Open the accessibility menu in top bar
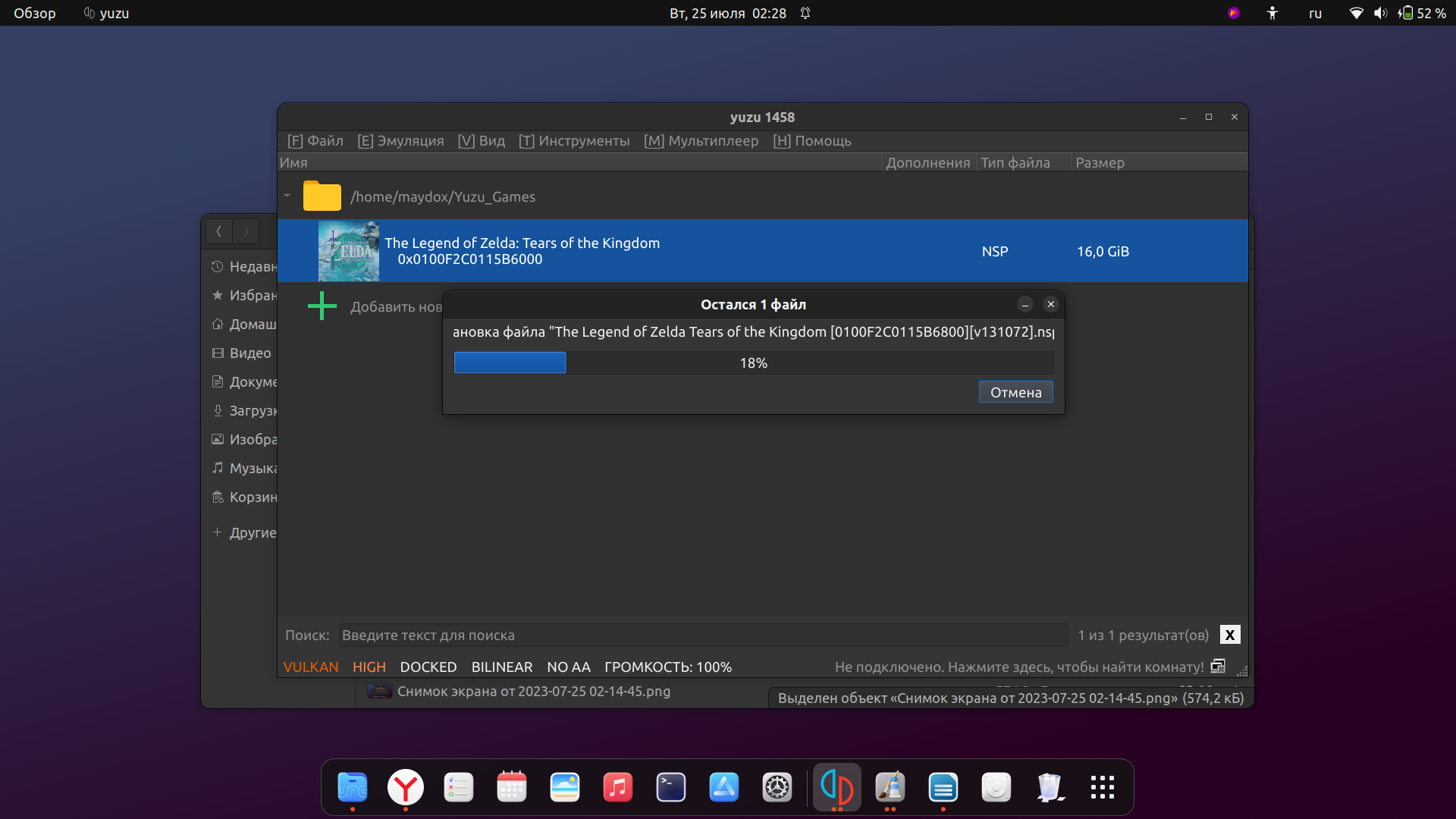1456x819 pixels. [1272, 13]
